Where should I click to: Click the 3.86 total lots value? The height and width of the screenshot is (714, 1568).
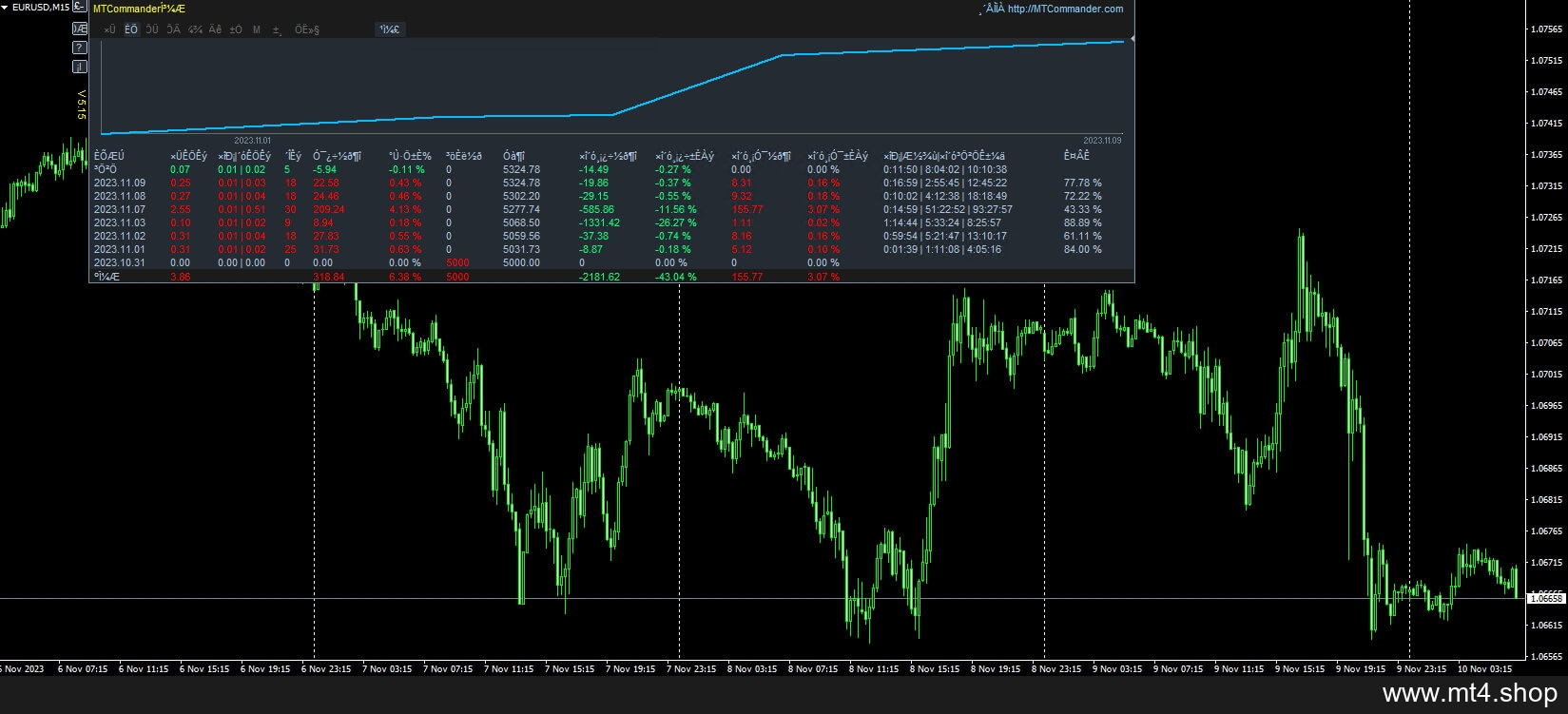(180, 277)
